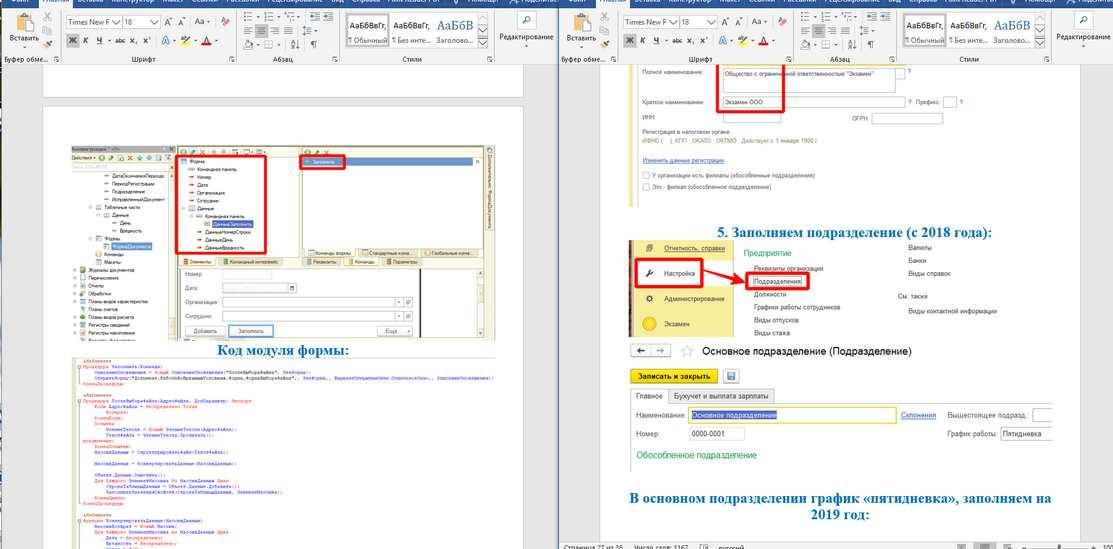
Task: Click red font color button in left window
Action: click(x=206, y=41)
